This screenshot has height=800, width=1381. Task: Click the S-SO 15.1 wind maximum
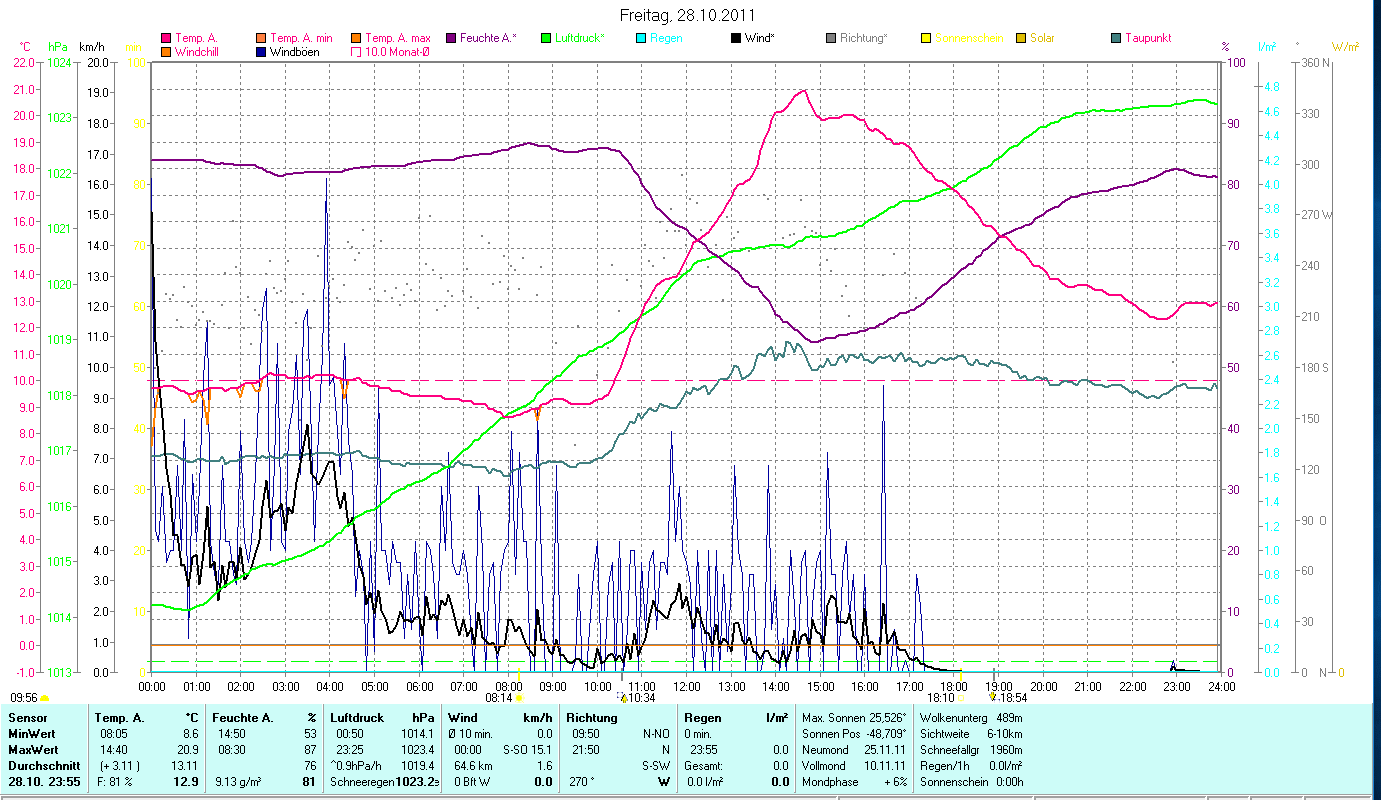click(x=526, y=750)
